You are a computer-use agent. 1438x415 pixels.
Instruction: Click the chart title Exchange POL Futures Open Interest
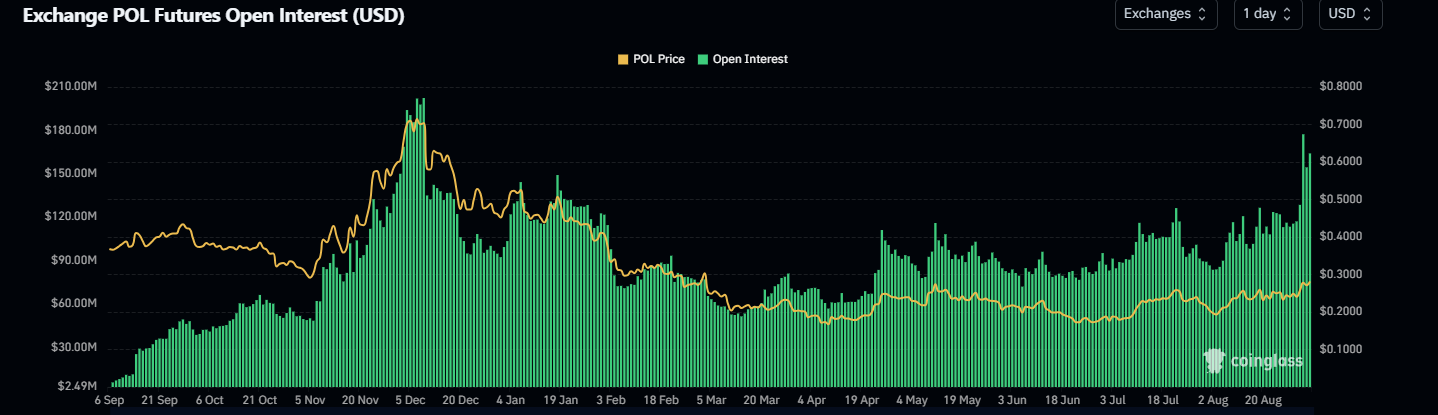[x=205, y=17]
